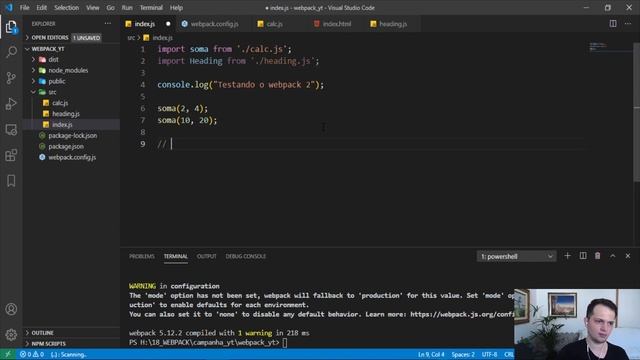Open the Extensions view
This screenshot has height=360, width=640.
coord(11,155)
